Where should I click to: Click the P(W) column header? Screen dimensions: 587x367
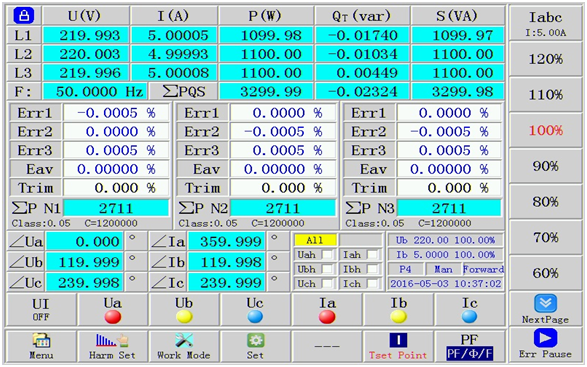[266, 16]
